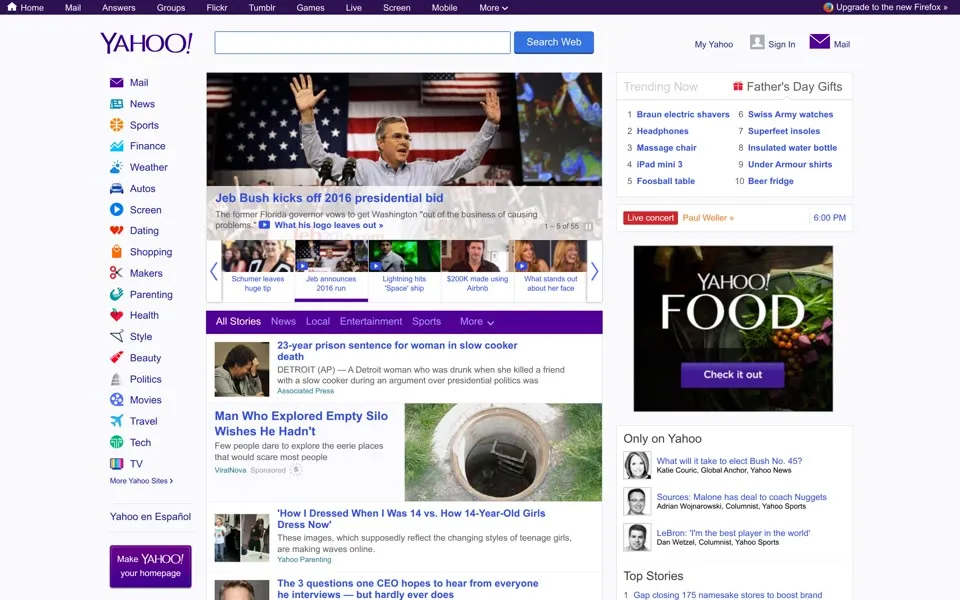960x600 pixels.
Task: Open the Braun electric shavers trending link
Action: coord(683,114)
